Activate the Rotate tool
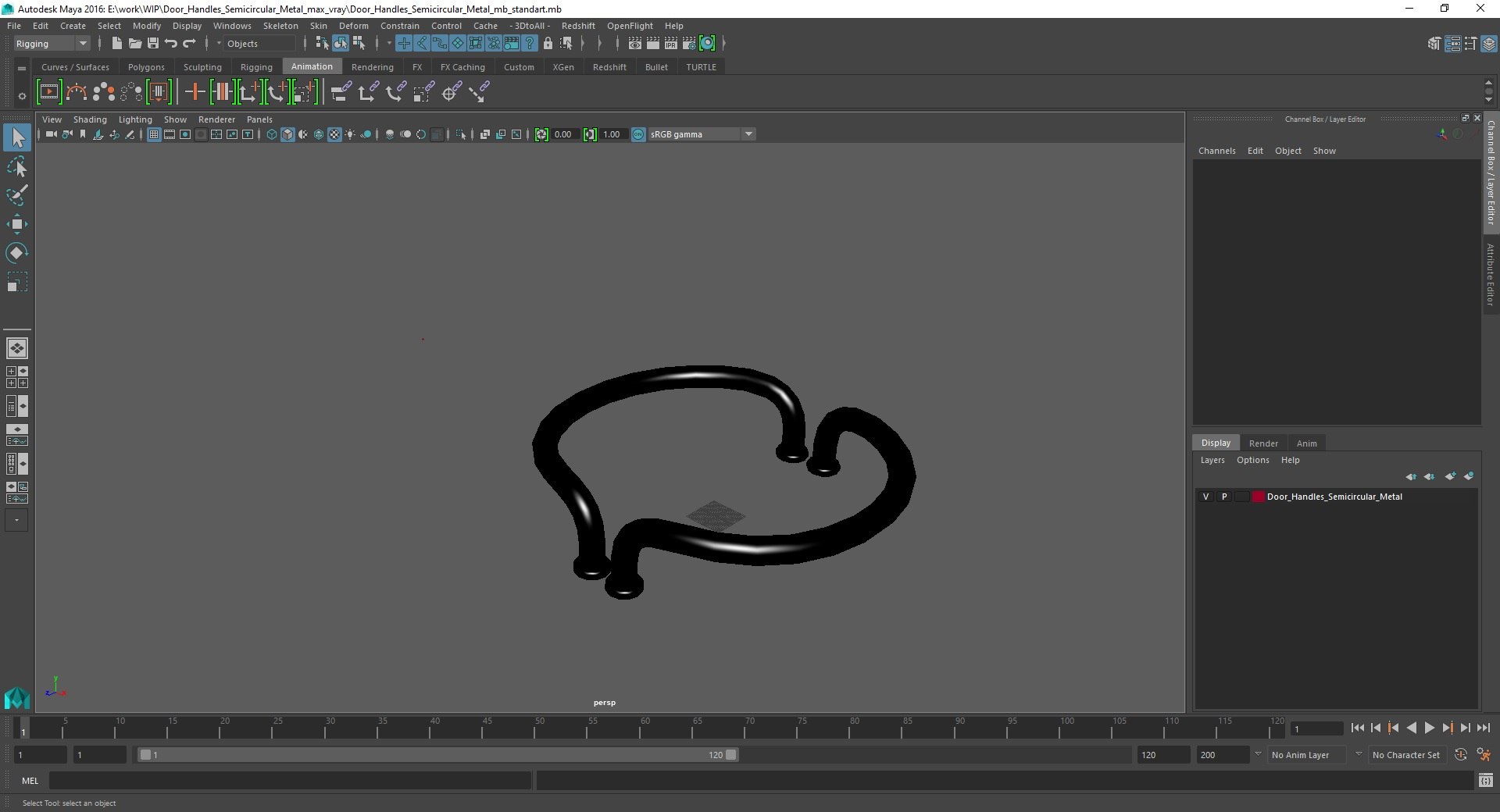 click(17, 253)
